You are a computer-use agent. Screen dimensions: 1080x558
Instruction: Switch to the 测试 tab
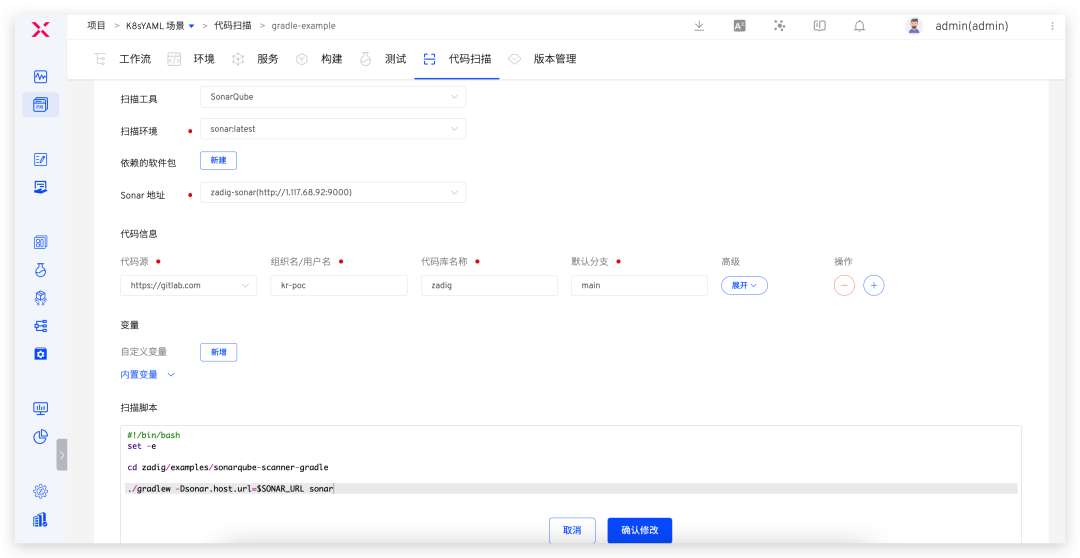pos(383,59)
